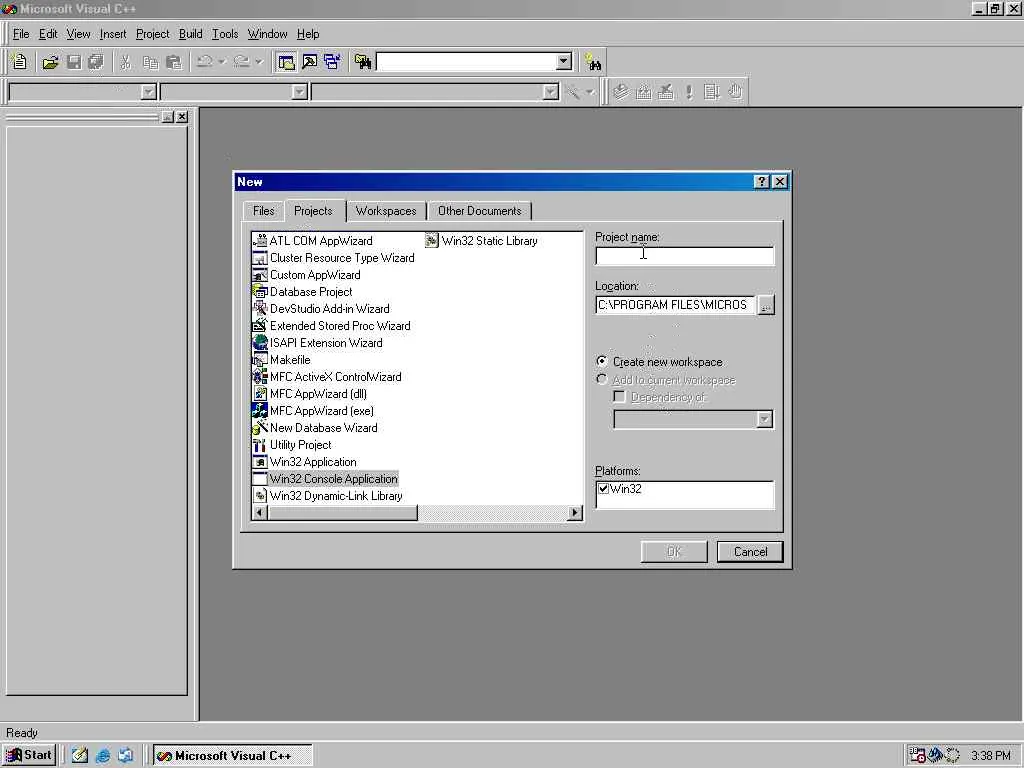Click the Save All toolbar icon

coord(96,62)
